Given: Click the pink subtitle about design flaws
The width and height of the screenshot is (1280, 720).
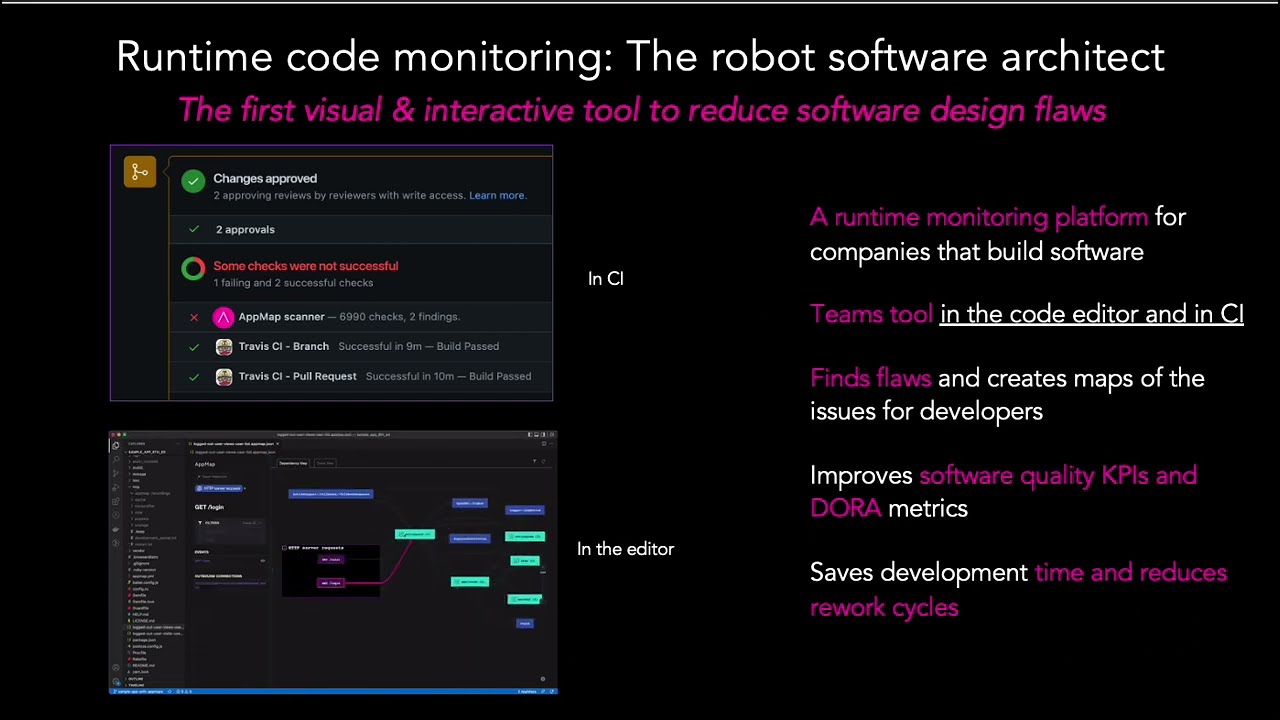Looking at the screenshot, I should [642, 110].
